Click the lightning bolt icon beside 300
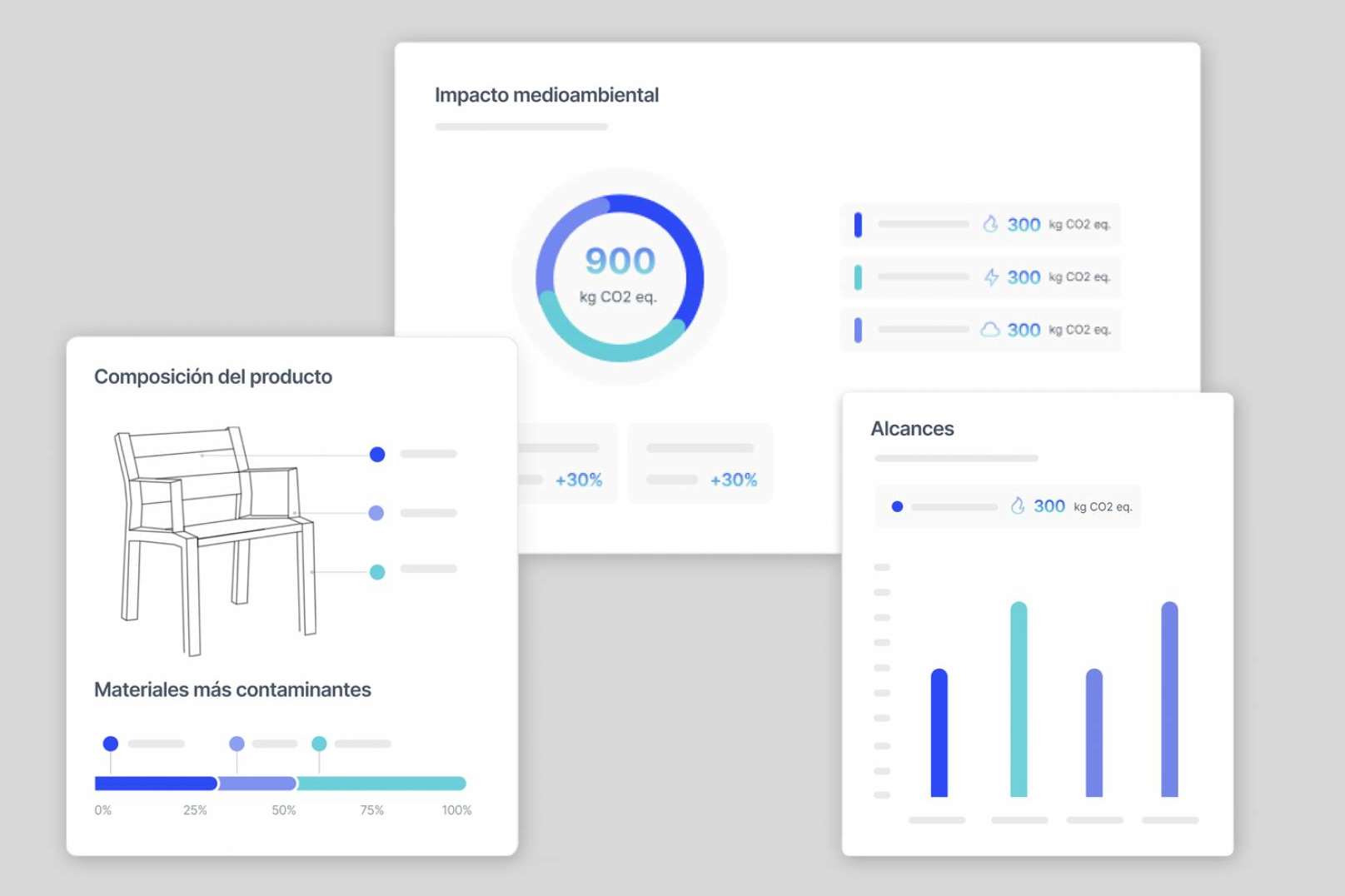Screen dimensions: 1345x896 pyautogui.click(x=990, y=277)
